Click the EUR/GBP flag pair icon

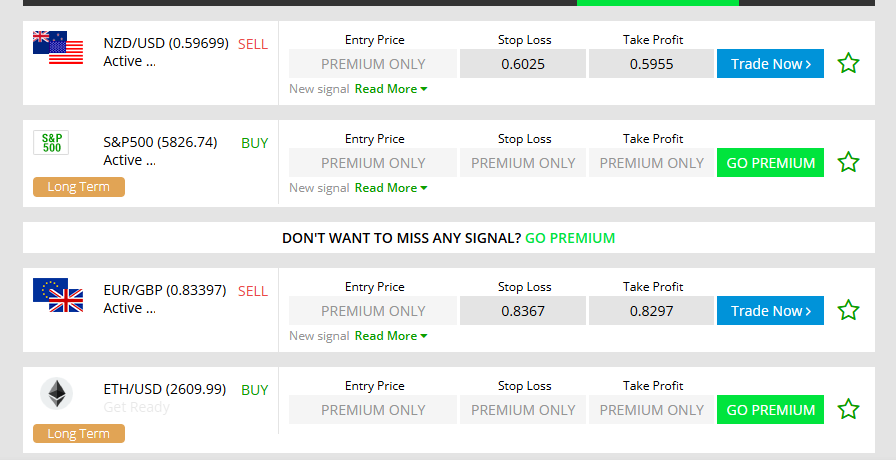pyautogui.click(x=58, y=295)
